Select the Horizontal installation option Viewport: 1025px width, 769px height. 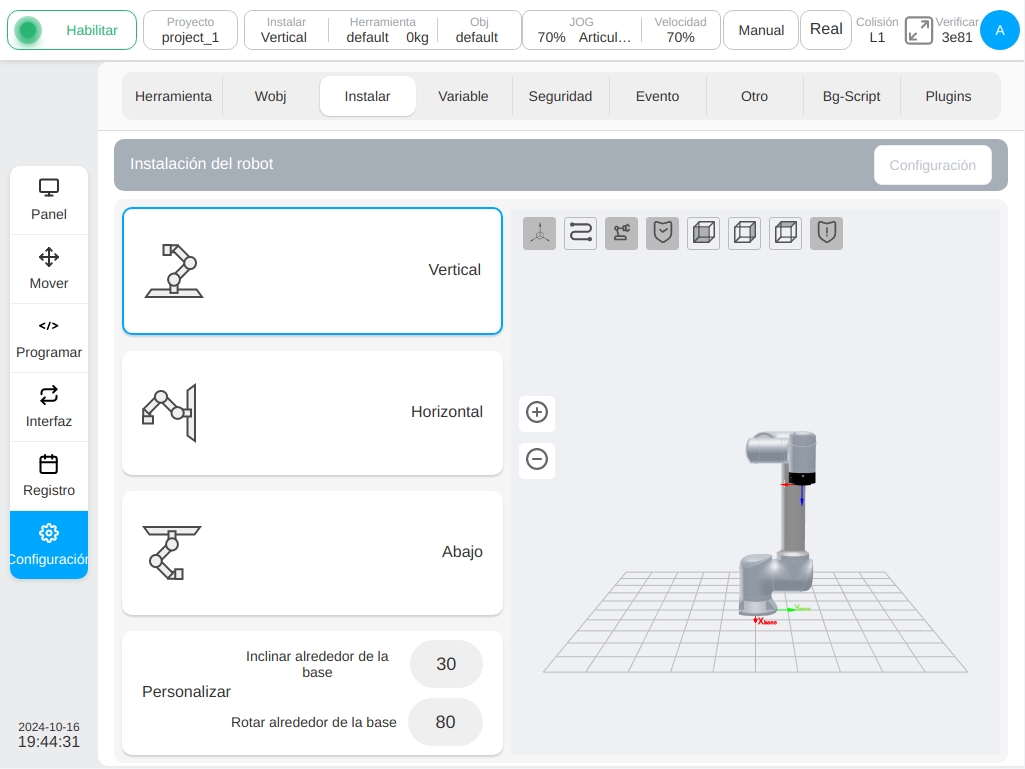point(312,413)
